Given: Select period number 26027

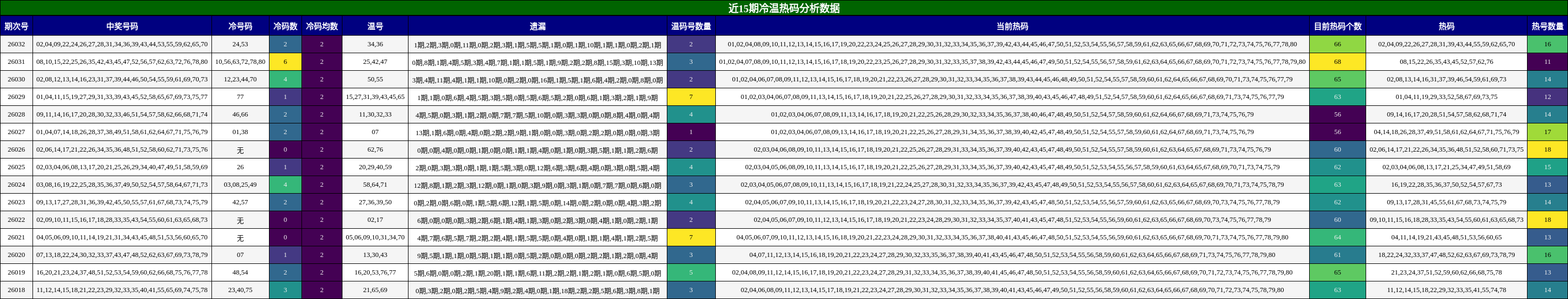Looking at the screenshot, I should click(17, 132).
